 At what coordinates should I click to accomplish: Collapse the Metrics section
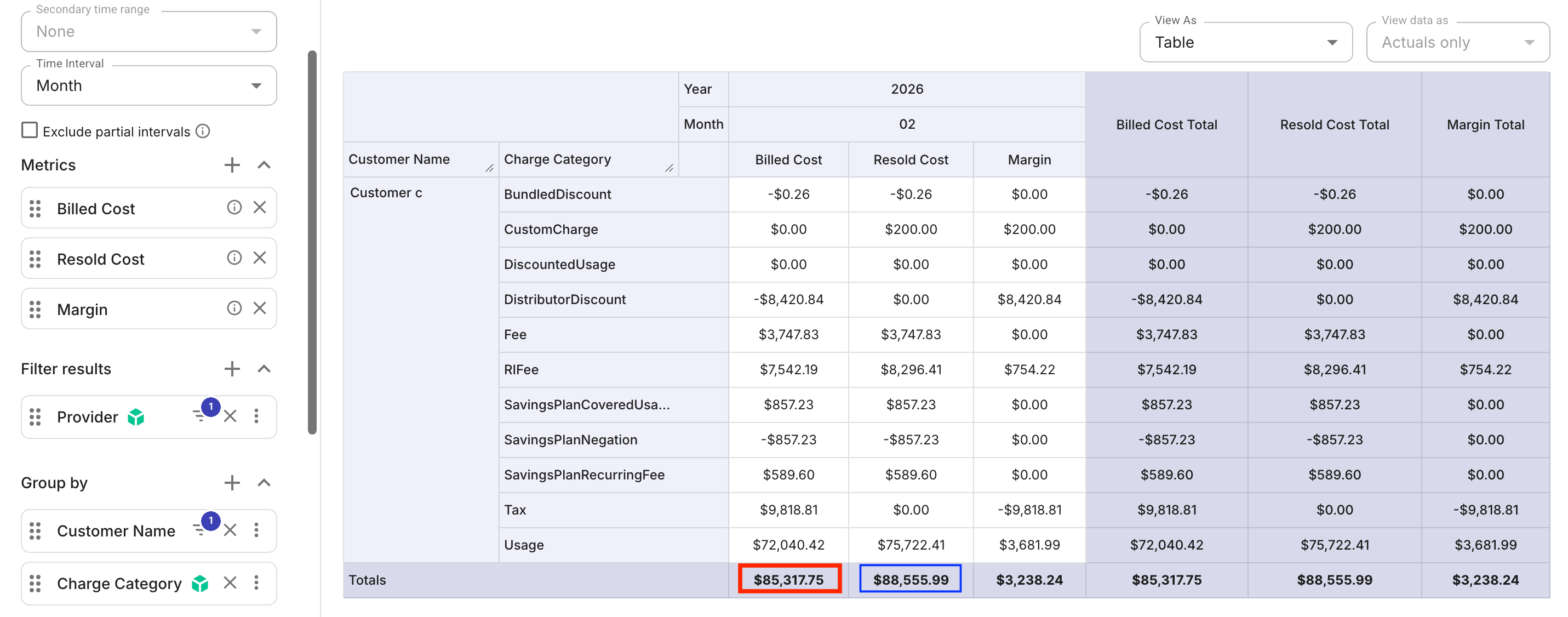(264, 164)
